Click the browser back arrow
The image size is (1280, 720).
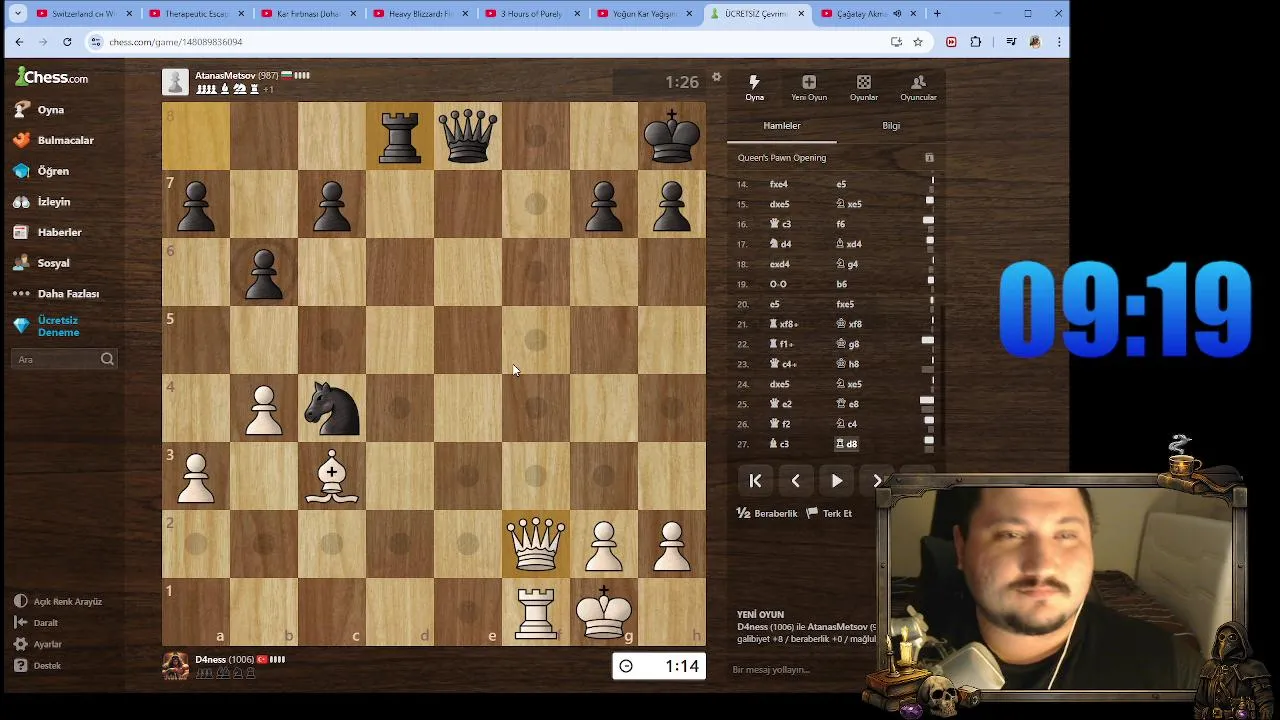[19, 42]
